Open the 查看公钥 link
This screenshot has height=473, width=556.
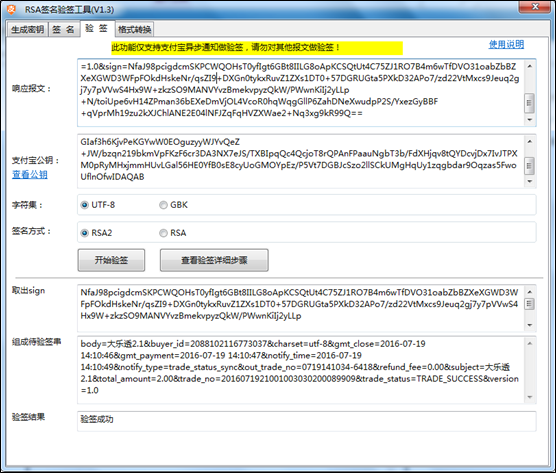pyautogui.click(x=30, y=174)
